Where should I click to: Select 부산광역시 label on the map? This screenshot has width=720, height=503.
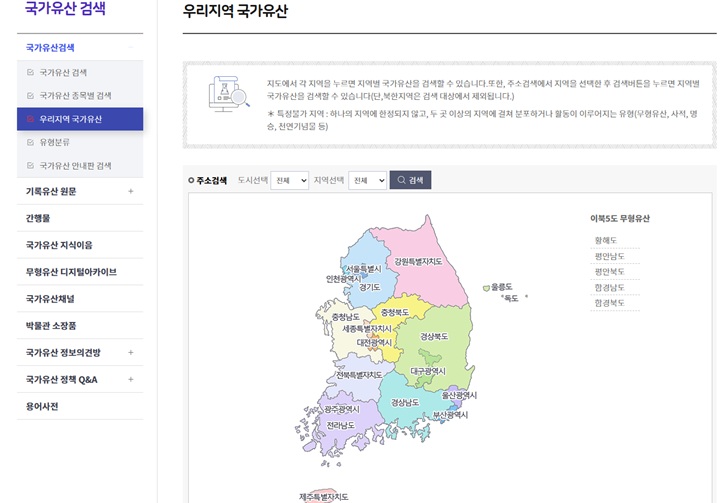450,415
